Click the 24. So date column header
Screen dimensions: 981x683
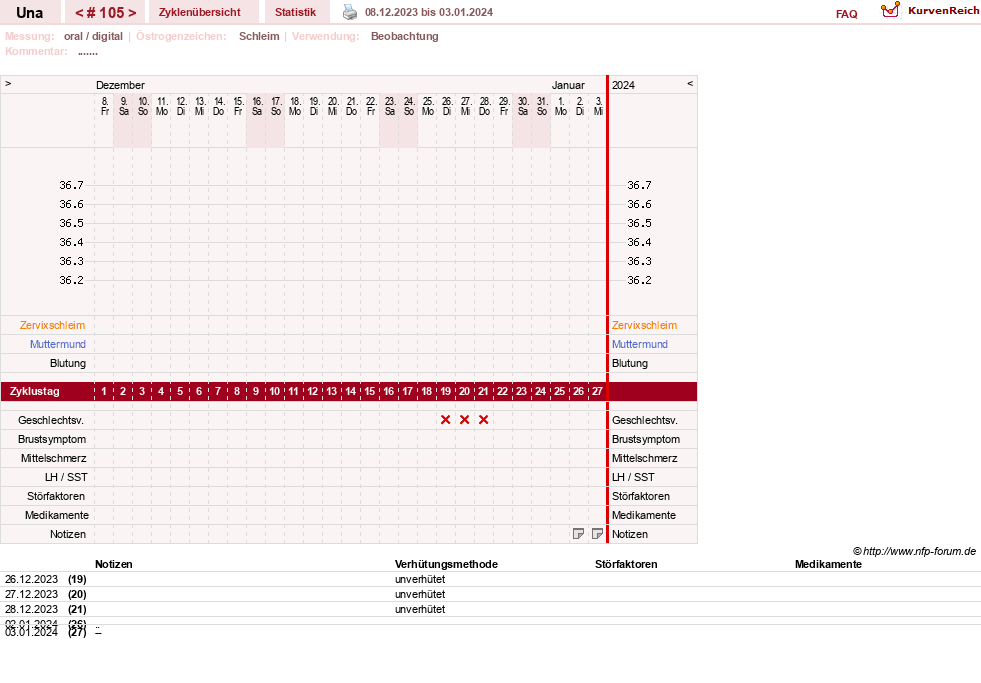point(409,106)
